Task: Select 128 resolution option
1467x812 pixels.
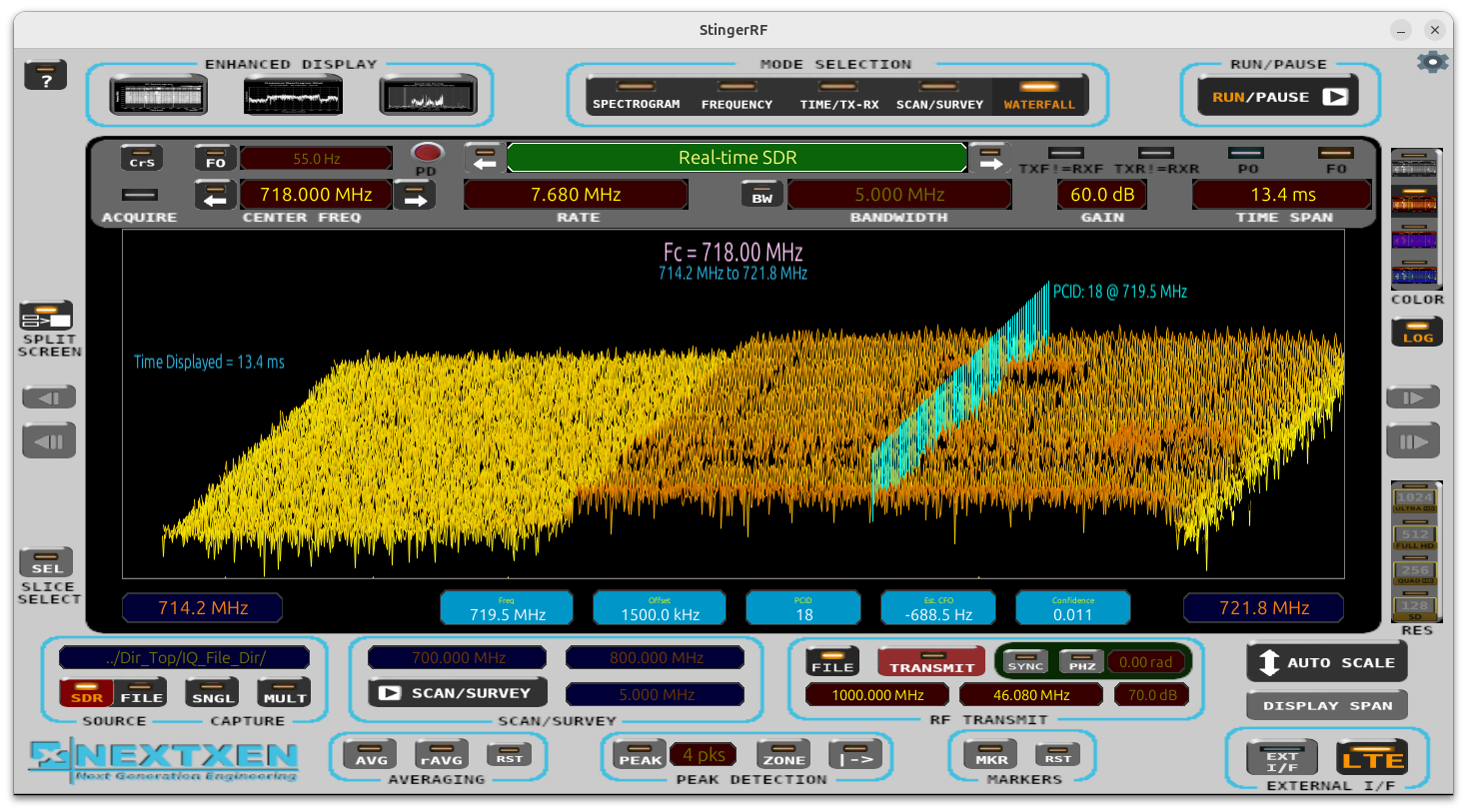Action: (x=1415, y=607)
